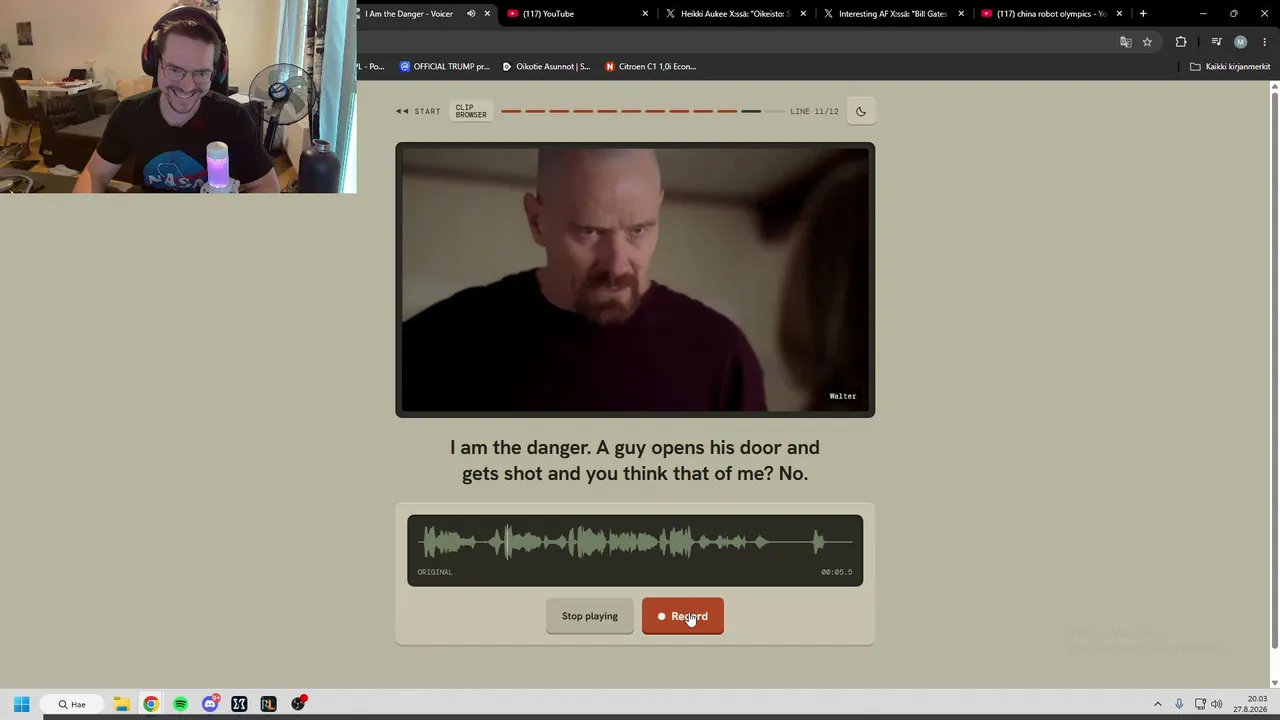The height and width of the screenshot is (720, 1280).
Task: Open the Chrome profile avatar
Action: (x=1240, y=42)
